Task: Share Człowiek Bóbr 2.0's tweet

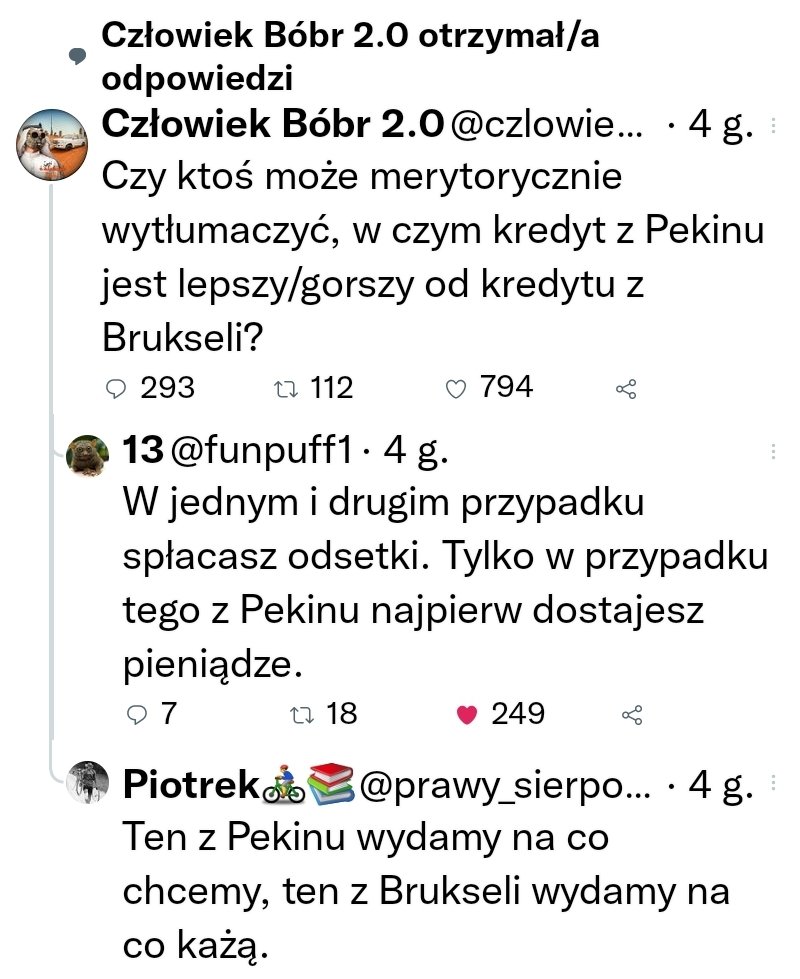Action: 628,388
